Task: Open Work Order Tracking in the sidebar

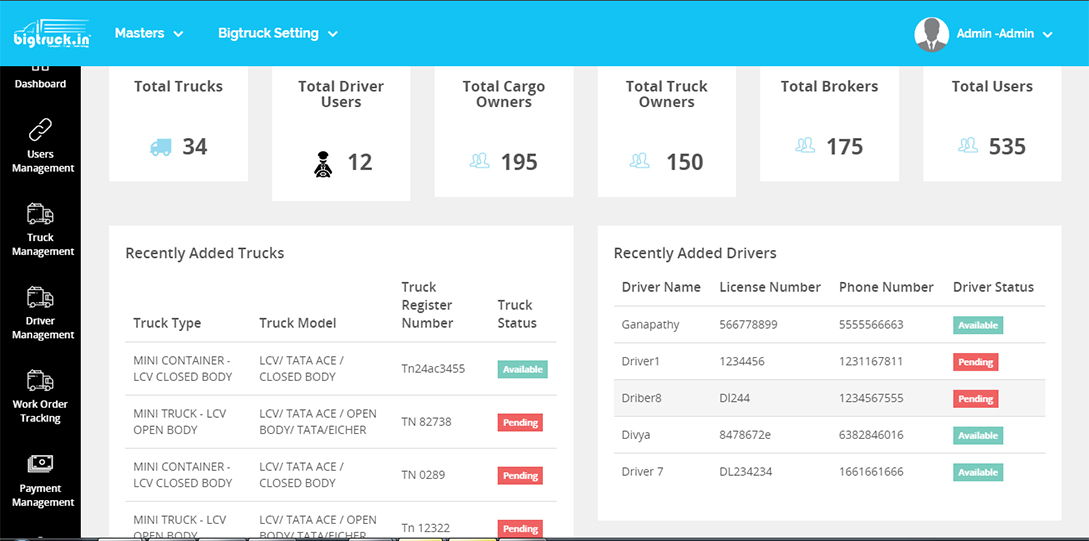Action: click(41, 397)
